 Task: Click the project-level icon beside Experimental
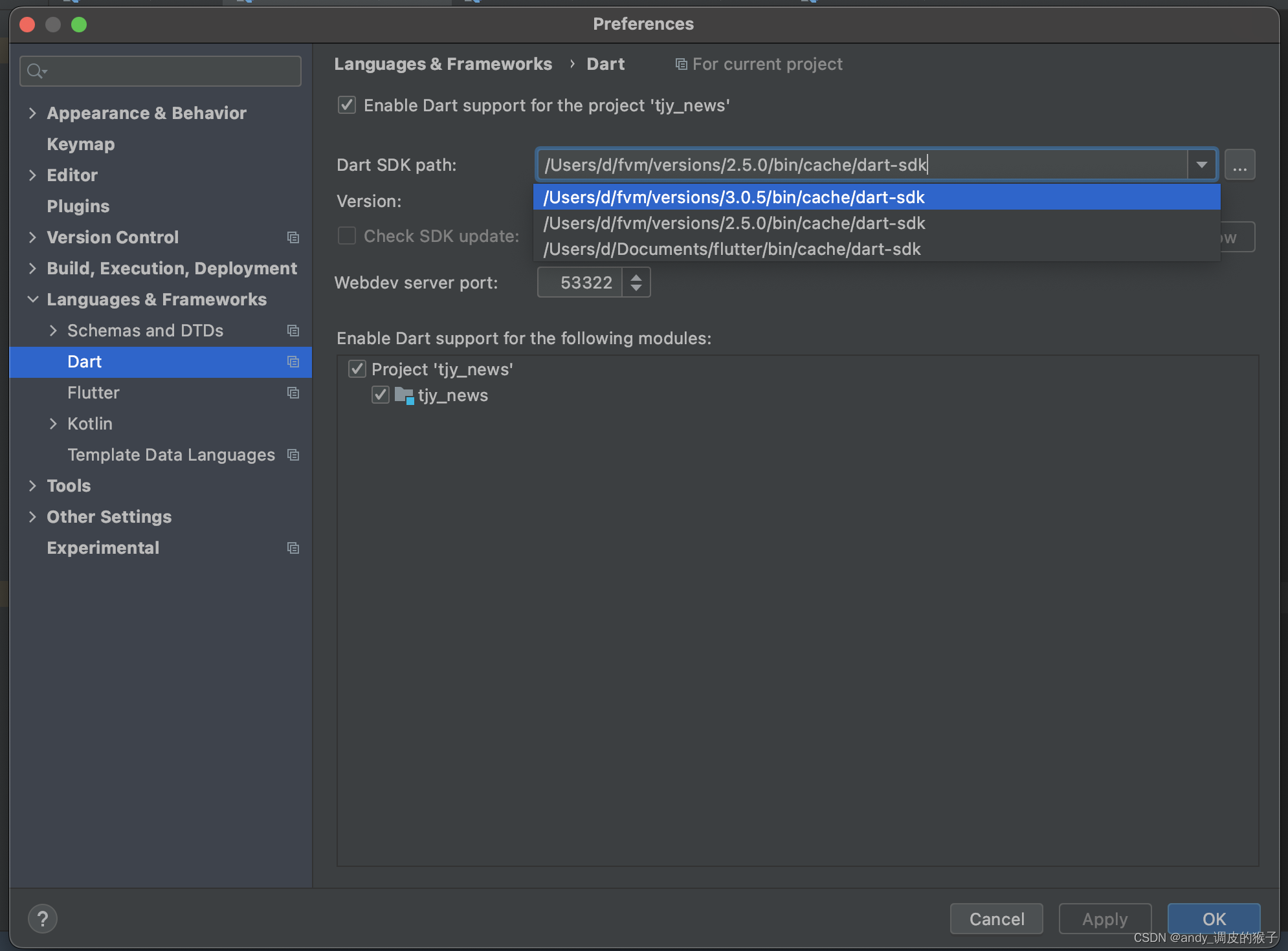tap(293, 548)
